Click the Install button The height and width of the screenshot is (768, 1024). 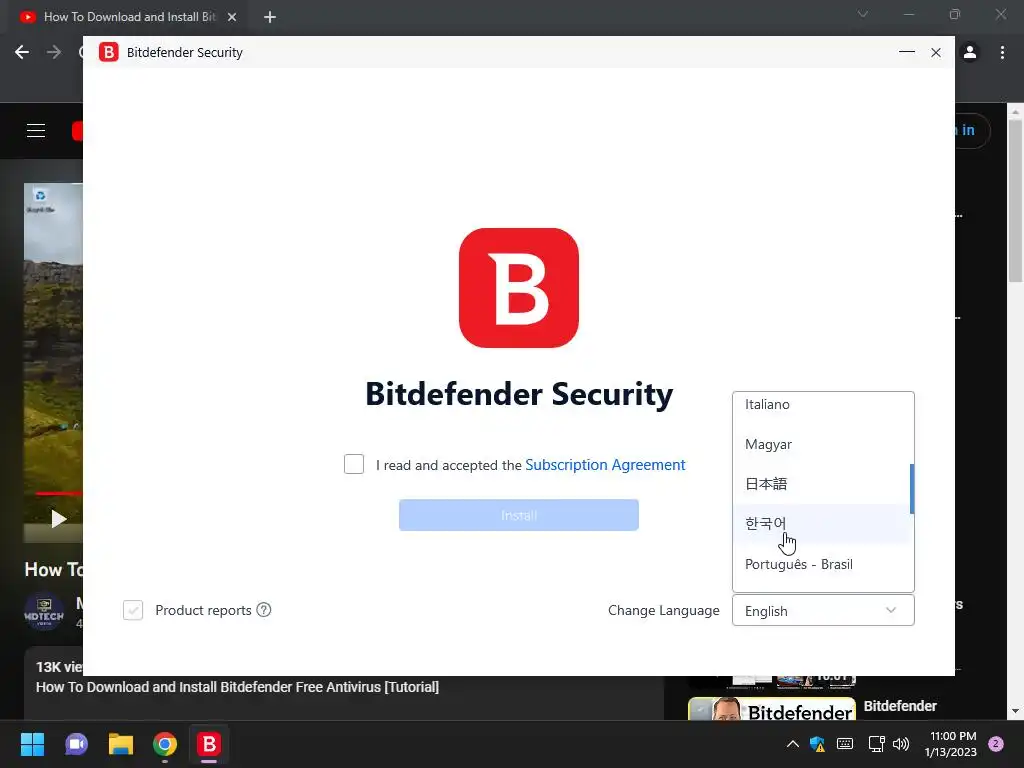point(519,515)
